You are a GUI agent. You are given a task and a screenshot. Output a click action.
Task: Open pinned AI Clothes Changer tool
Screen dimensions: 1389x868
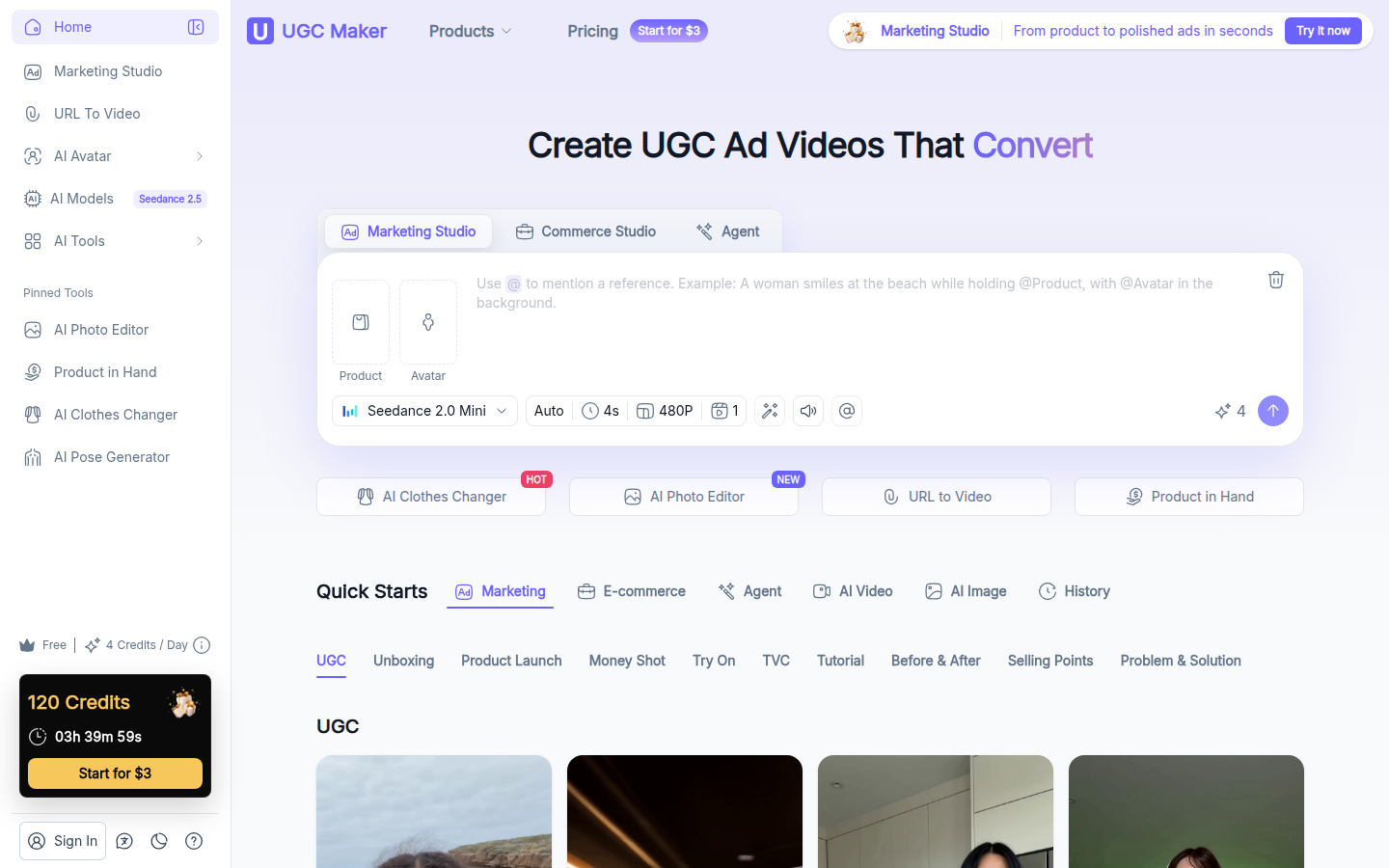[115, 415]
